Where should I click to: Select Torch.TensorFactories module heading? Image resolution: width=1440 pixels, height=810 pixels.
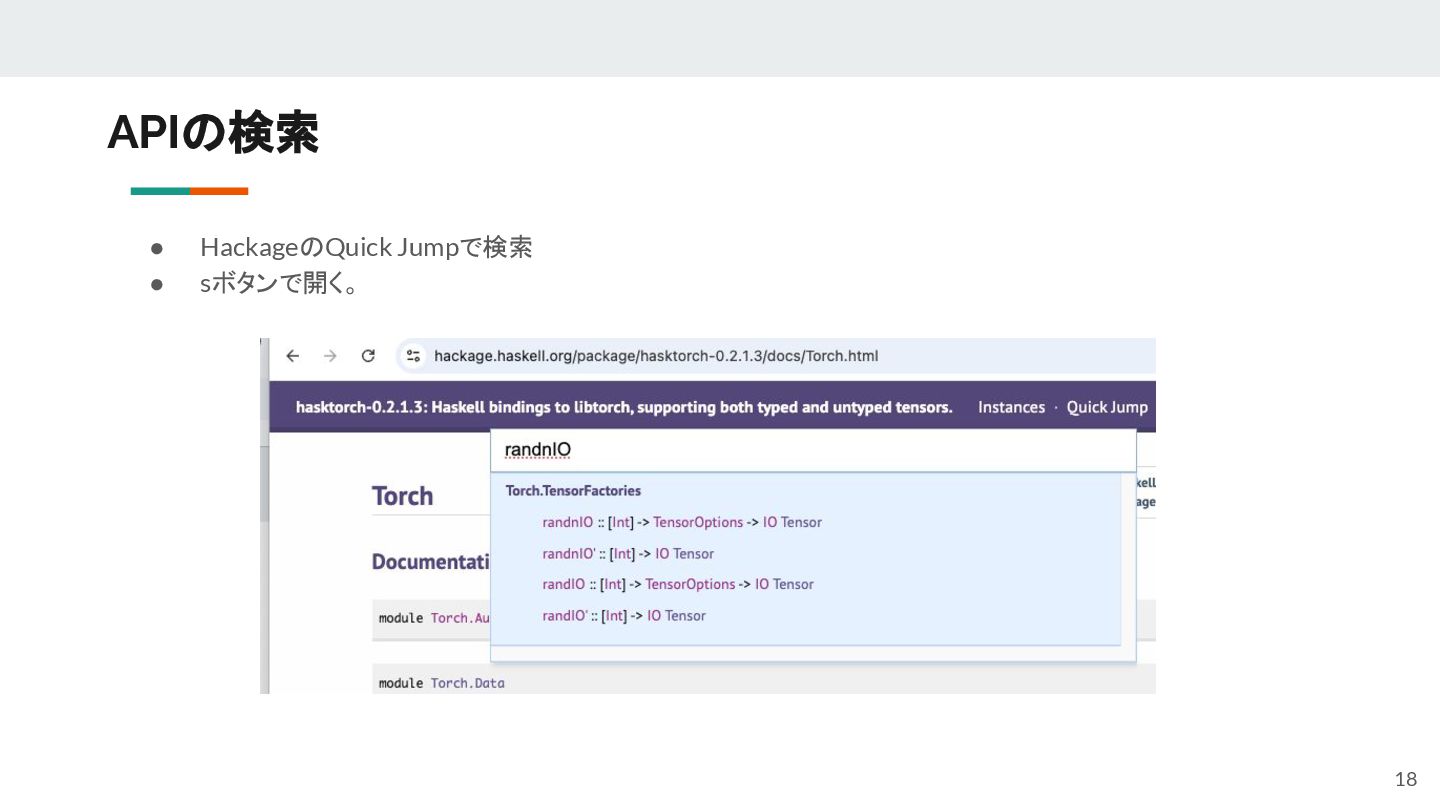click(573, 491)
